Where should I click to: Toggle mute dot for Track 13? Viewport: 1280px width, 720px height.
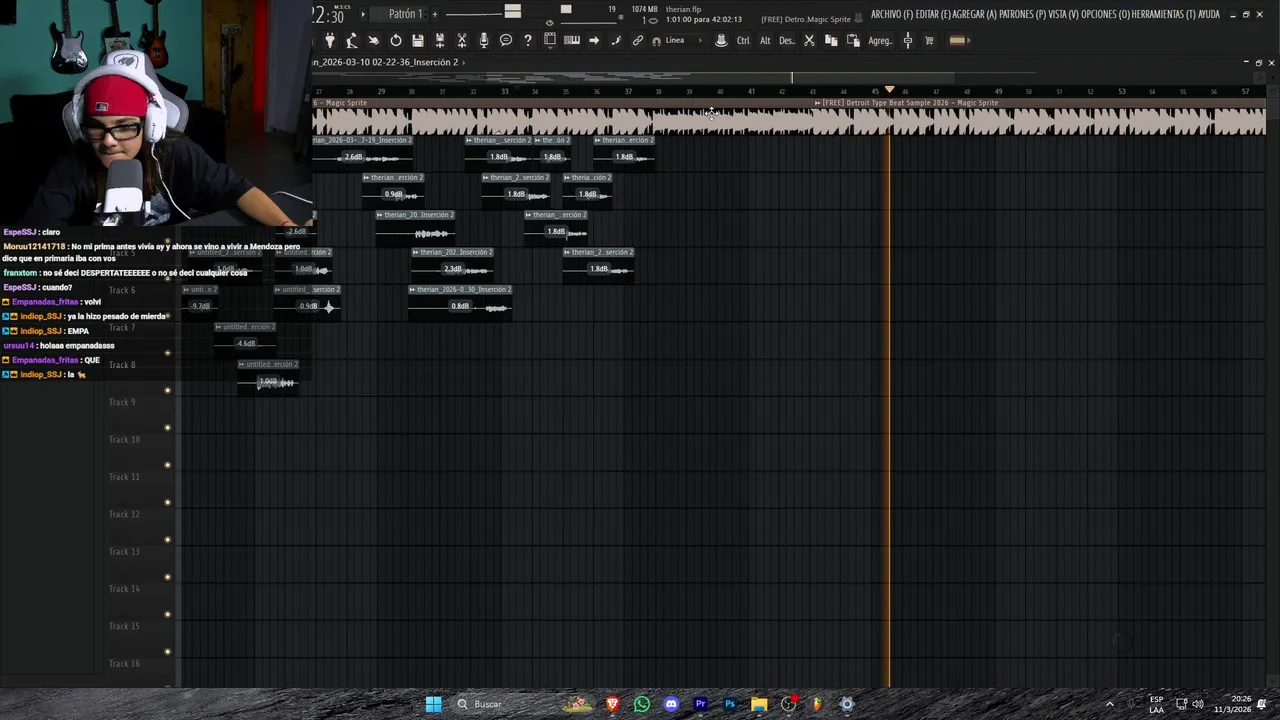(x=167, y=577)
